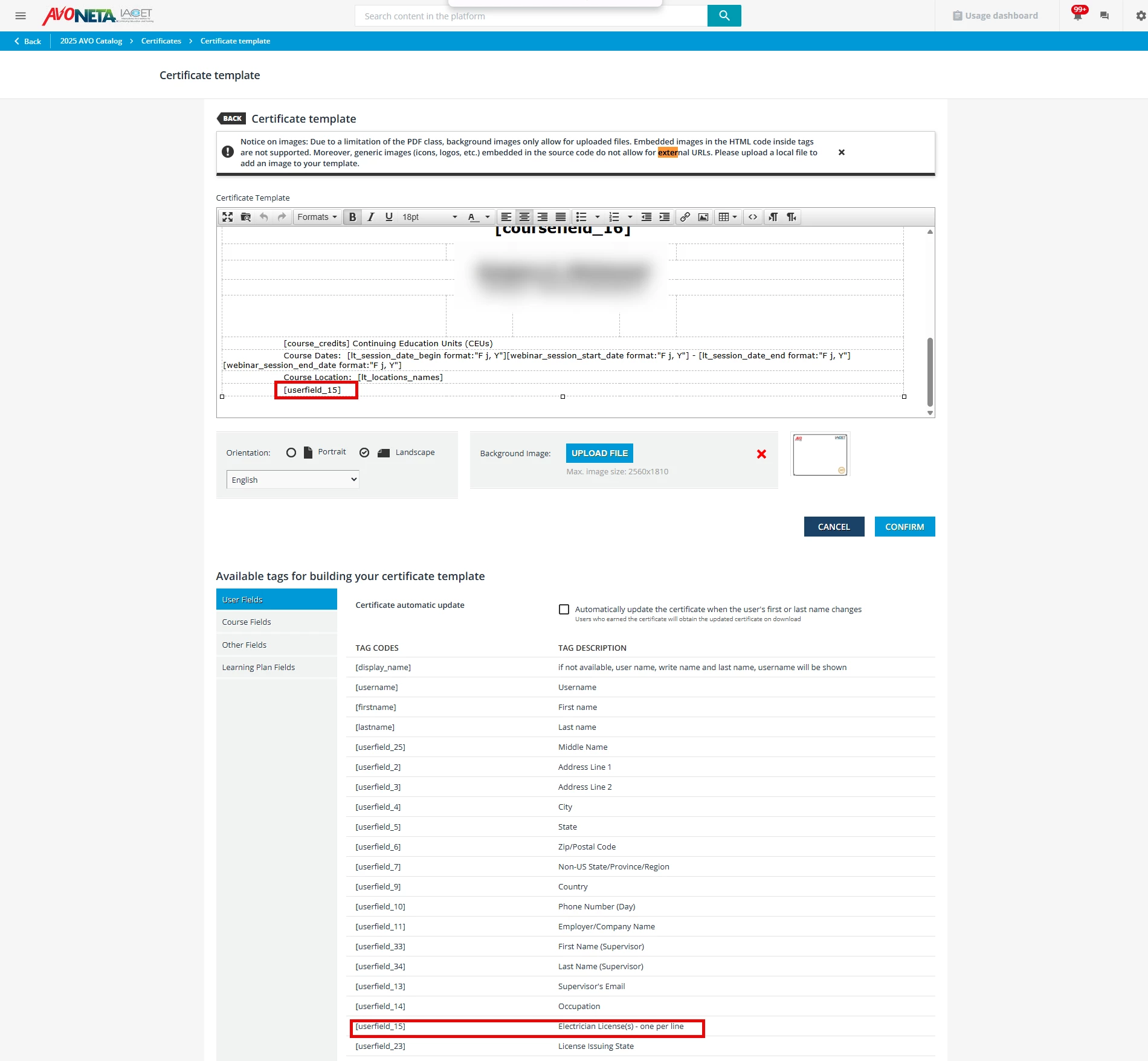The width and height of the screenshot is (1148, 1061).
Task: Open the English language dropdown
Action: coord(293,480)
